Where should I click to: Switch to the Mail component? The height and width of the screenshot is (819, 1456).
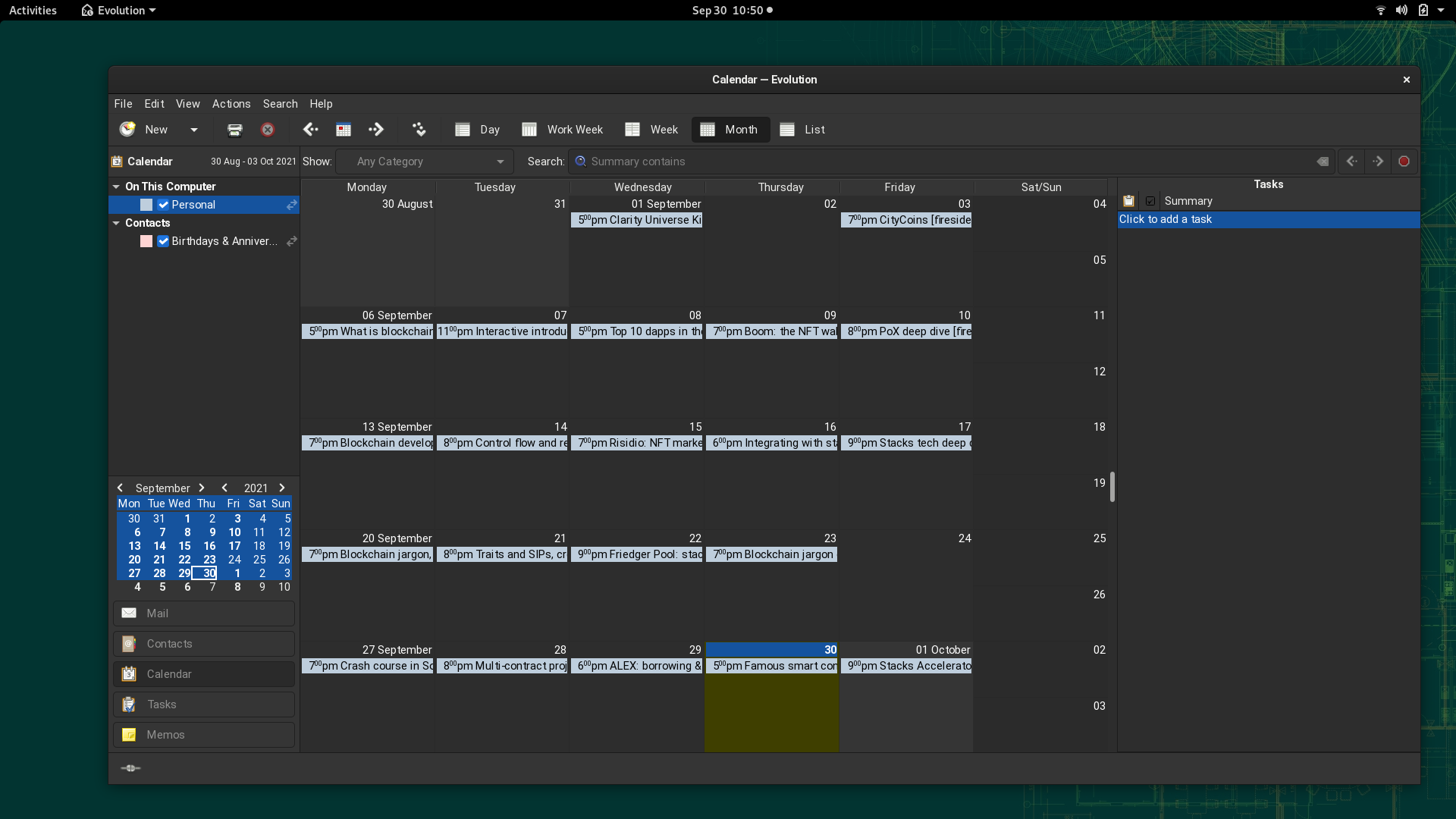pyautogui.click(x=204, y=613)
